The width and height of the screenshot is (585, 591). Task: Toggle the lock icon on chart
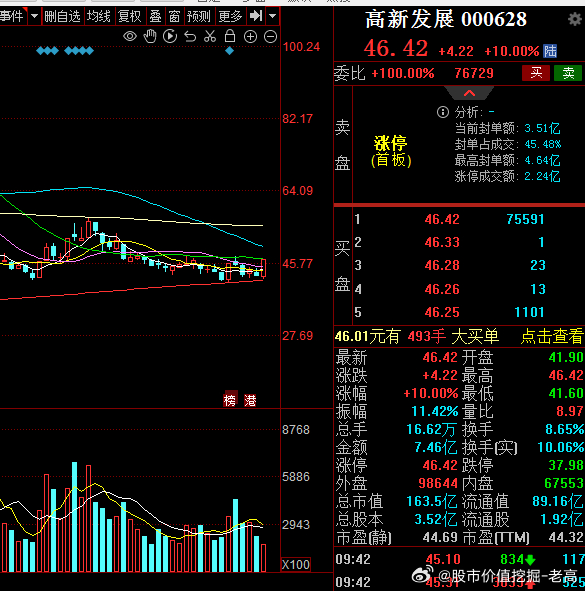click(230, 36)
